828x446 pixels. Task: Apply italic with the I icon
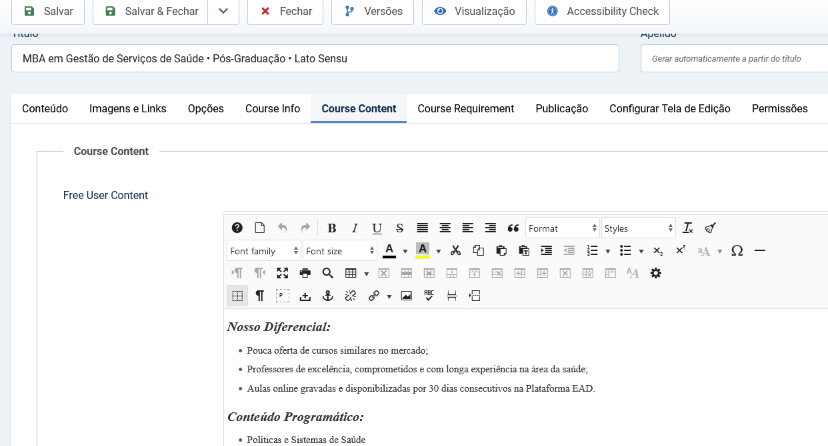pyautogui.click(x=354, y=228)
